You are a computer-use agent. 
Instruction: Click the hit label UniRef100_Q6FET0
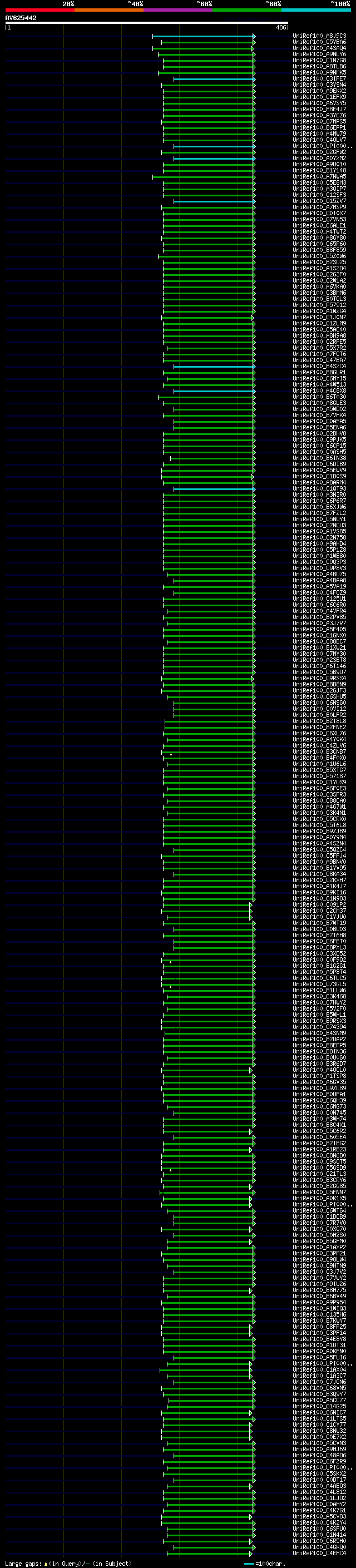coord(319,941)
